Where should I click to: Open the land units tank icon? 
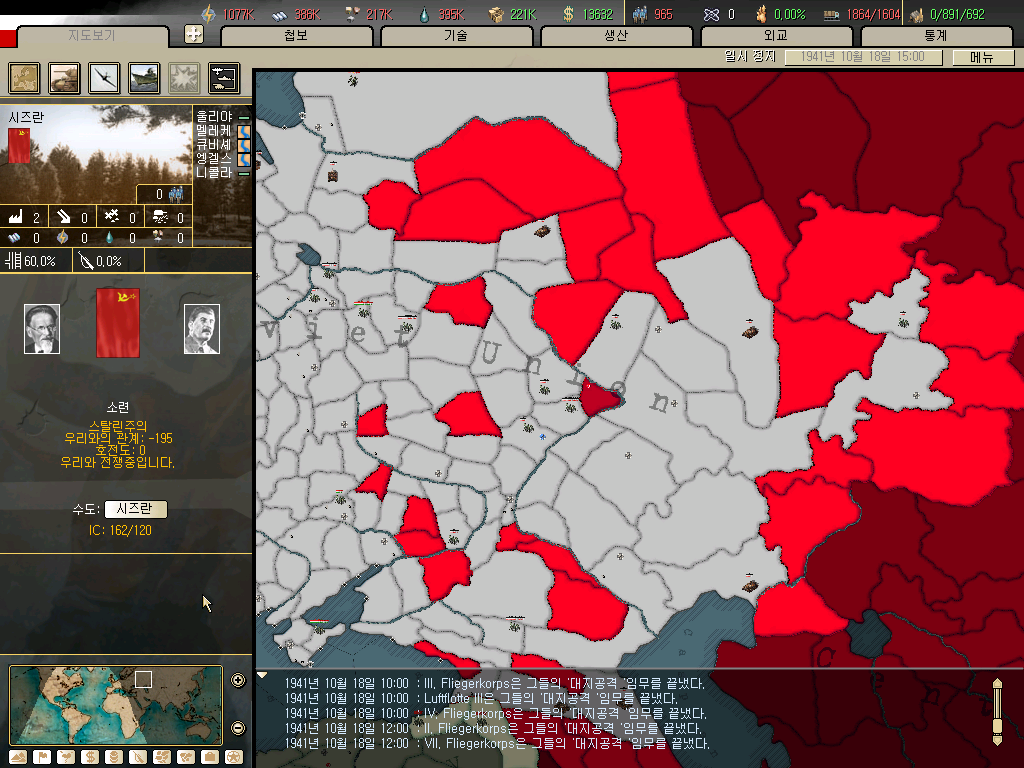click(64, 78)
